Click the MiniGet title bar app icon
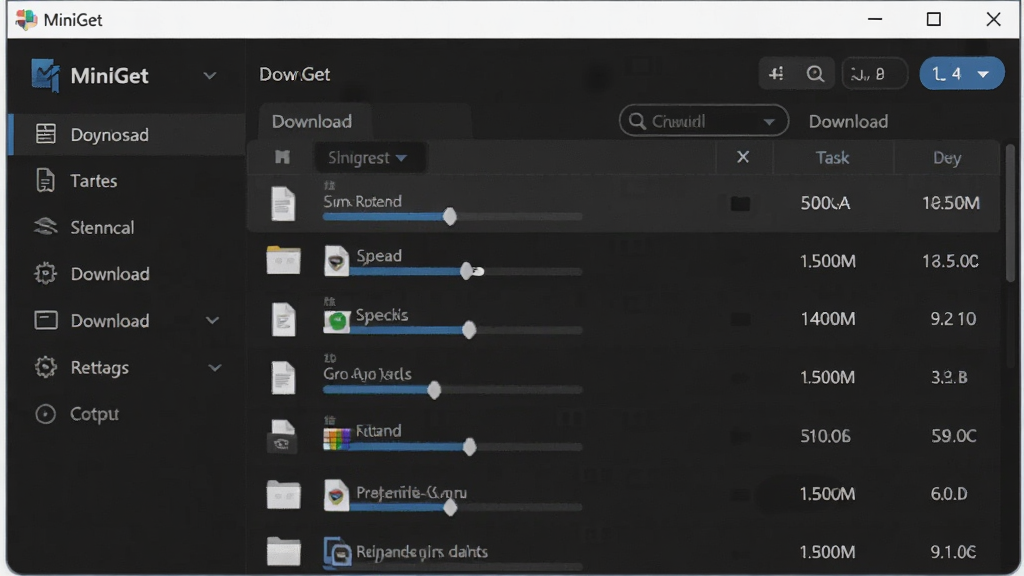The image size is (1024, 576). click(x=25, y=20)
